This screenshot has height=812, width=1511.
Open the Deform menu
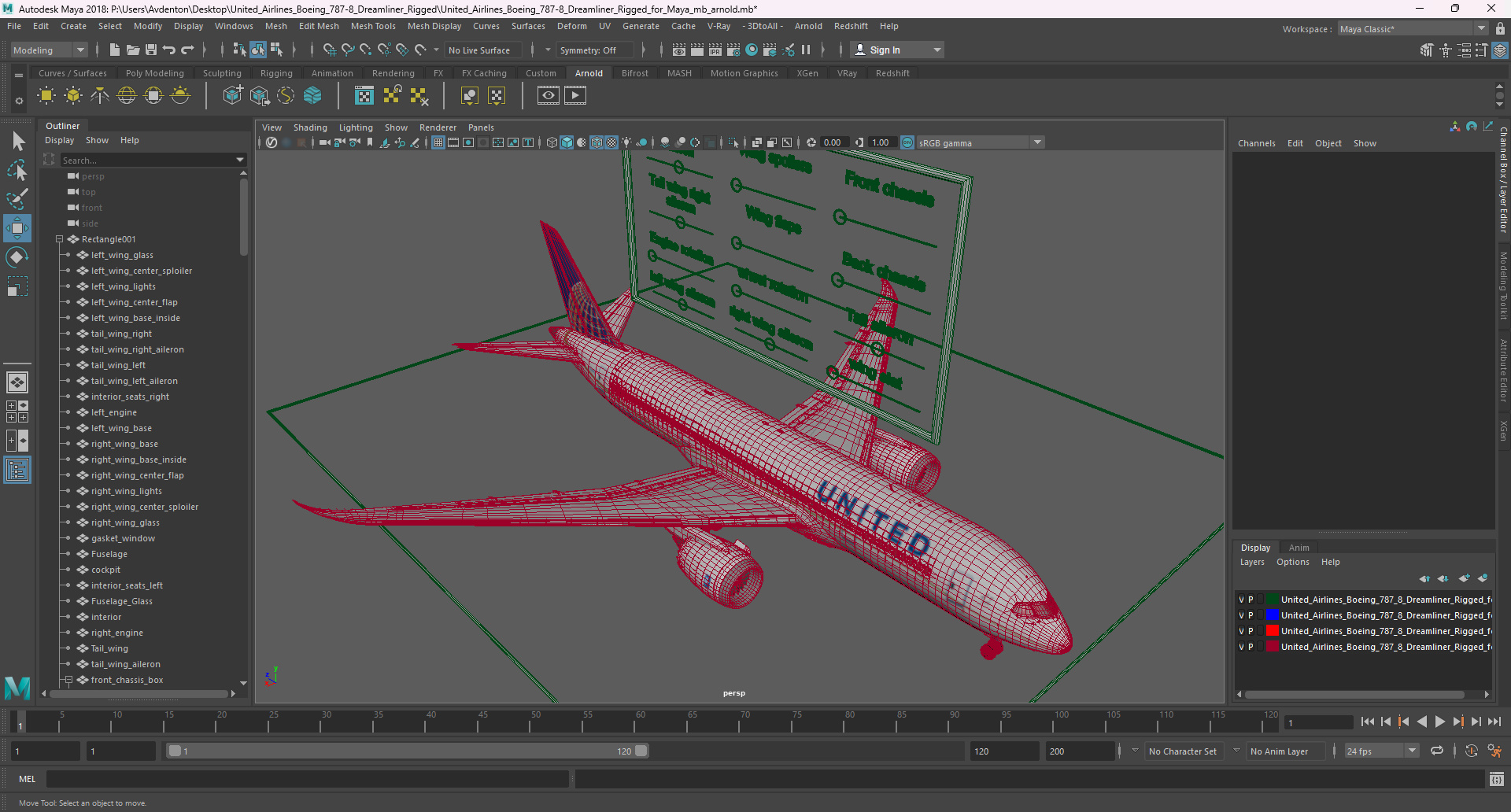(572, 26)
